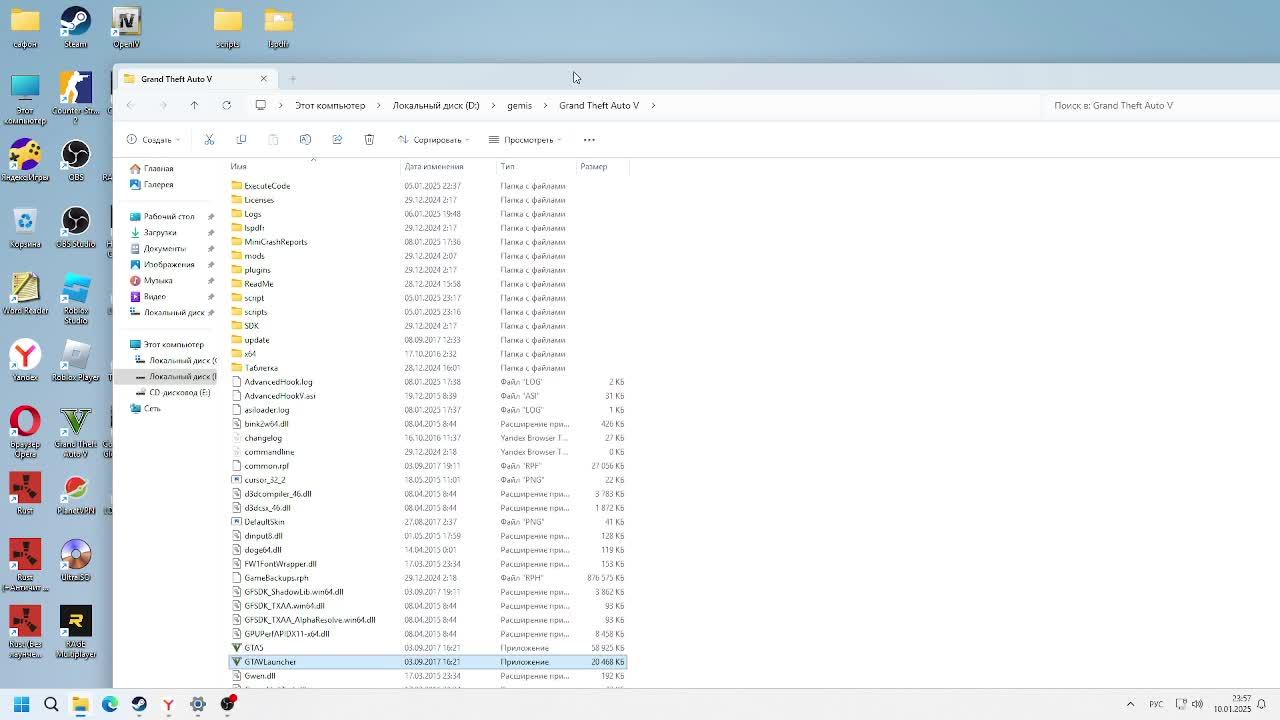Select the GTA5 application file

pyautogui.click(x=254, y=648)
